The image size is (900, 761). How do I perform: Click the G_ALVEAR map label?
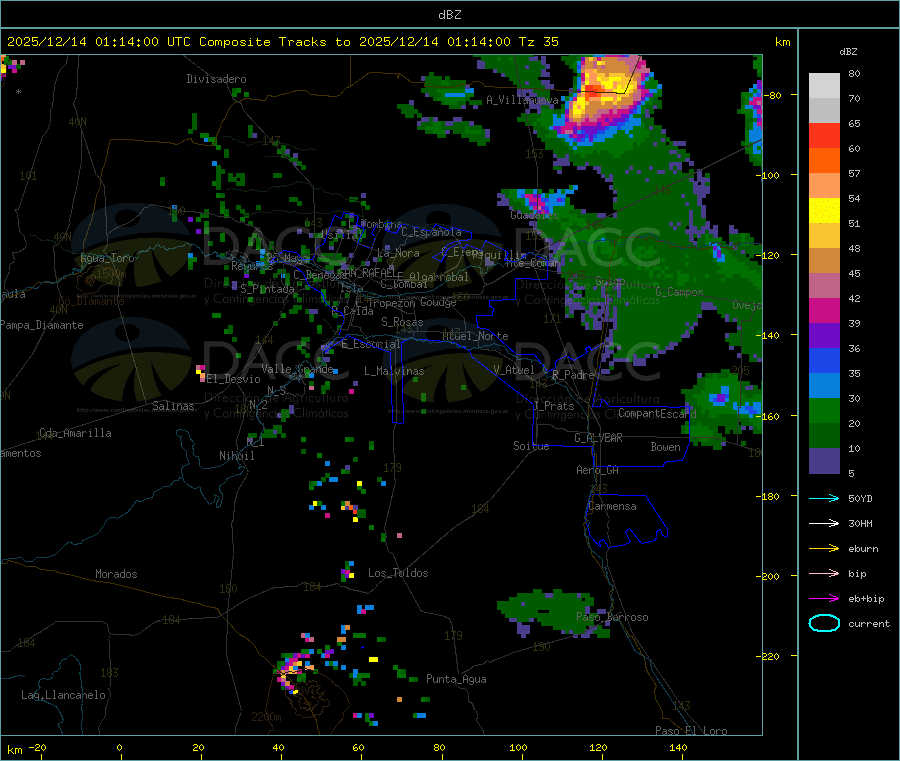click(598, 438)
